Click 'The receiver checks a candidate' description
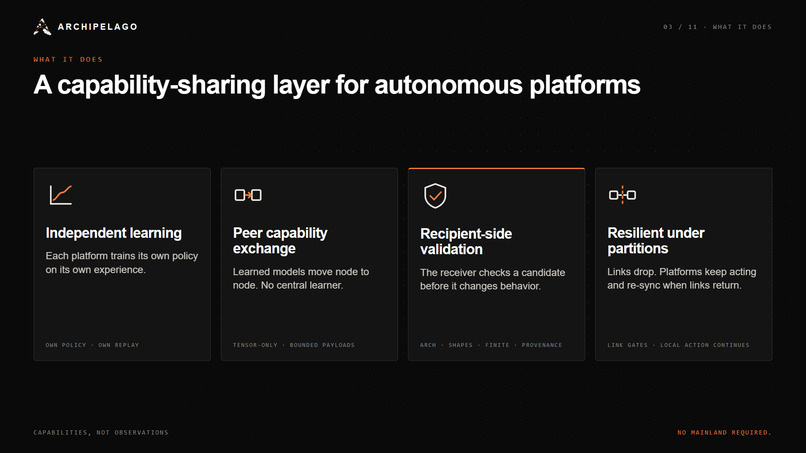This screenshot has height=453, width=806. [x=492, y=279]
